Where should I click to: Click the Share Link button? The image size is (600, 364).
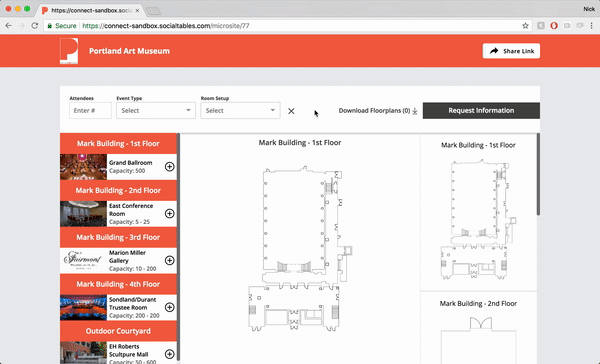511,51
